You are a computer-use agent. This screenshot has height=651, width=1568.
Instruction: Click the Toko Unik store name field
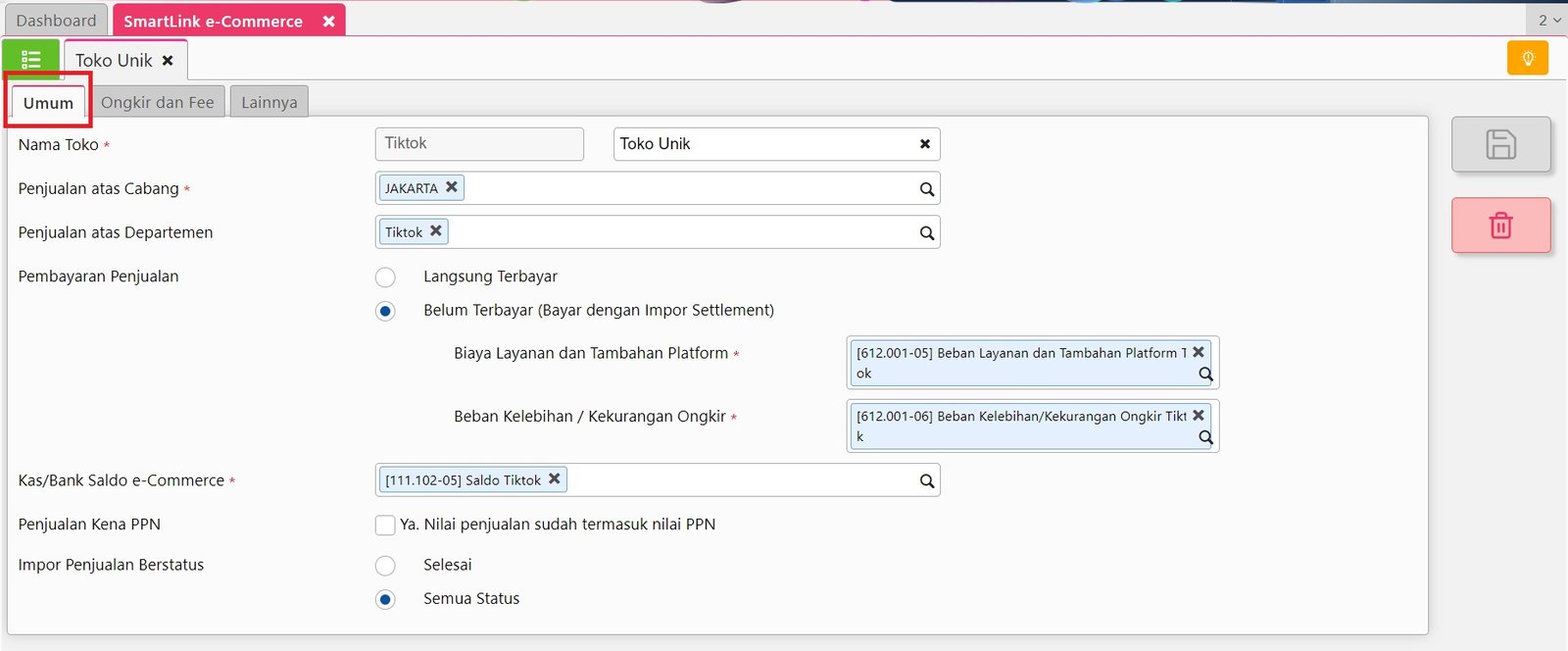pos(764,144)
